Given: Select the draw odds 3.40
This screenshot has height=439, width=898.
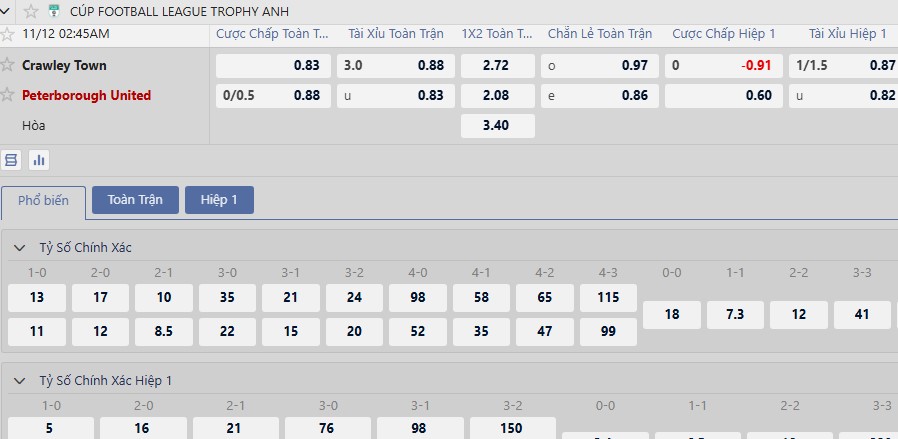Looking at the screenshot, I should click(x=497, y=126).
